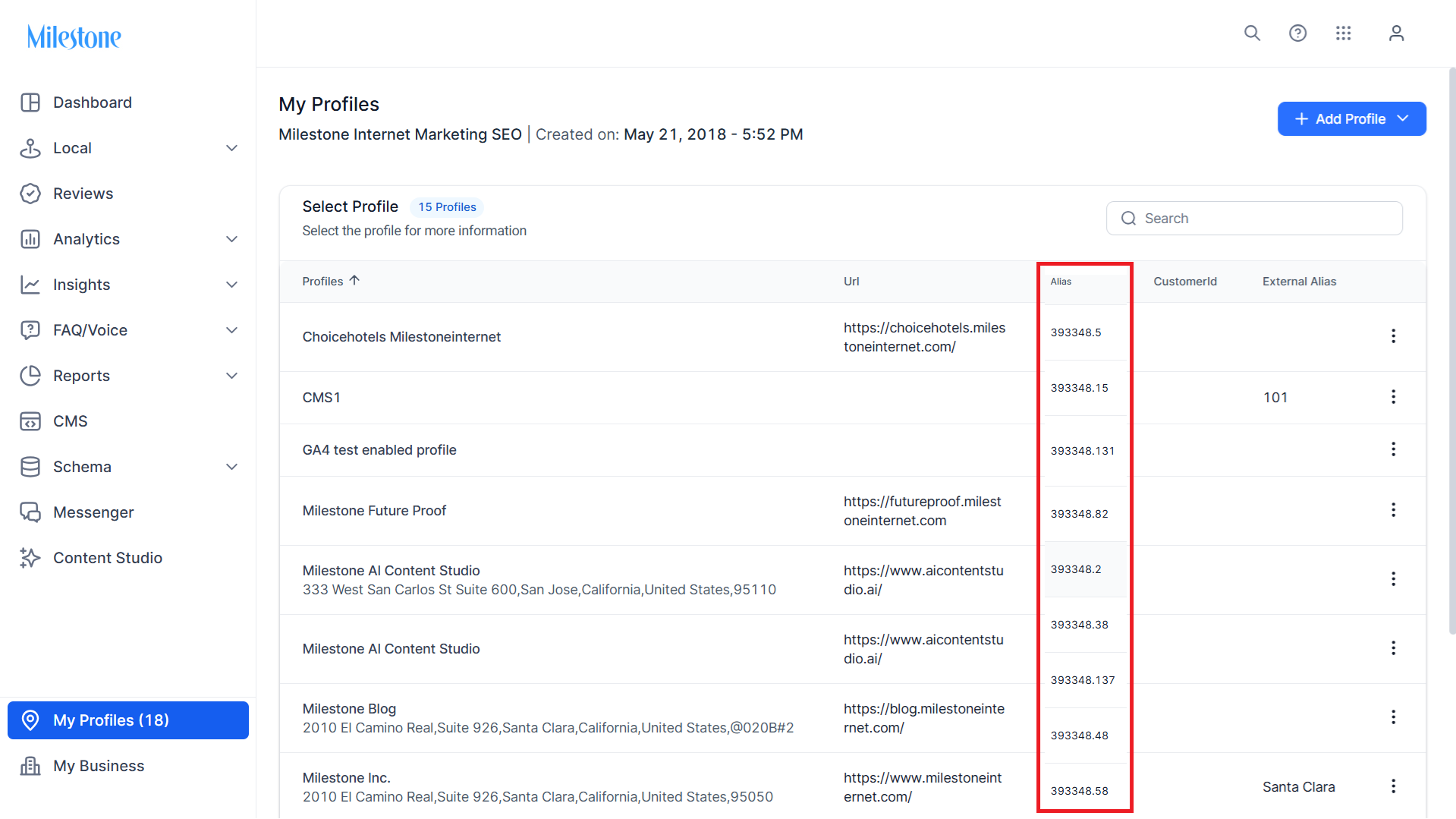Image resolution: width=1456 pixels, height=819 pixels.
Task: Click the Messenger chat bubbles icon
Action: coord(30,512)
